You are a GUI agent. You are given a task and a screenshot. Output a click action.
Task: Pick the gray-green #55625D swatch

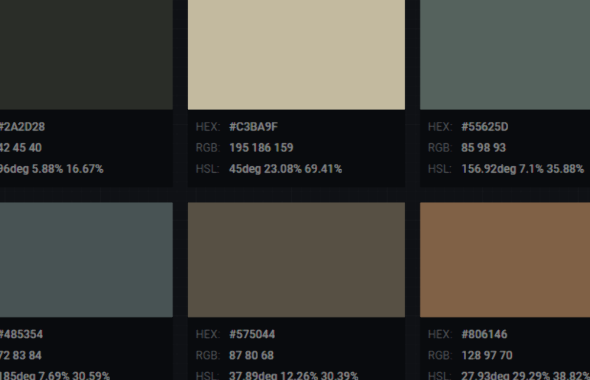[505, 55]
